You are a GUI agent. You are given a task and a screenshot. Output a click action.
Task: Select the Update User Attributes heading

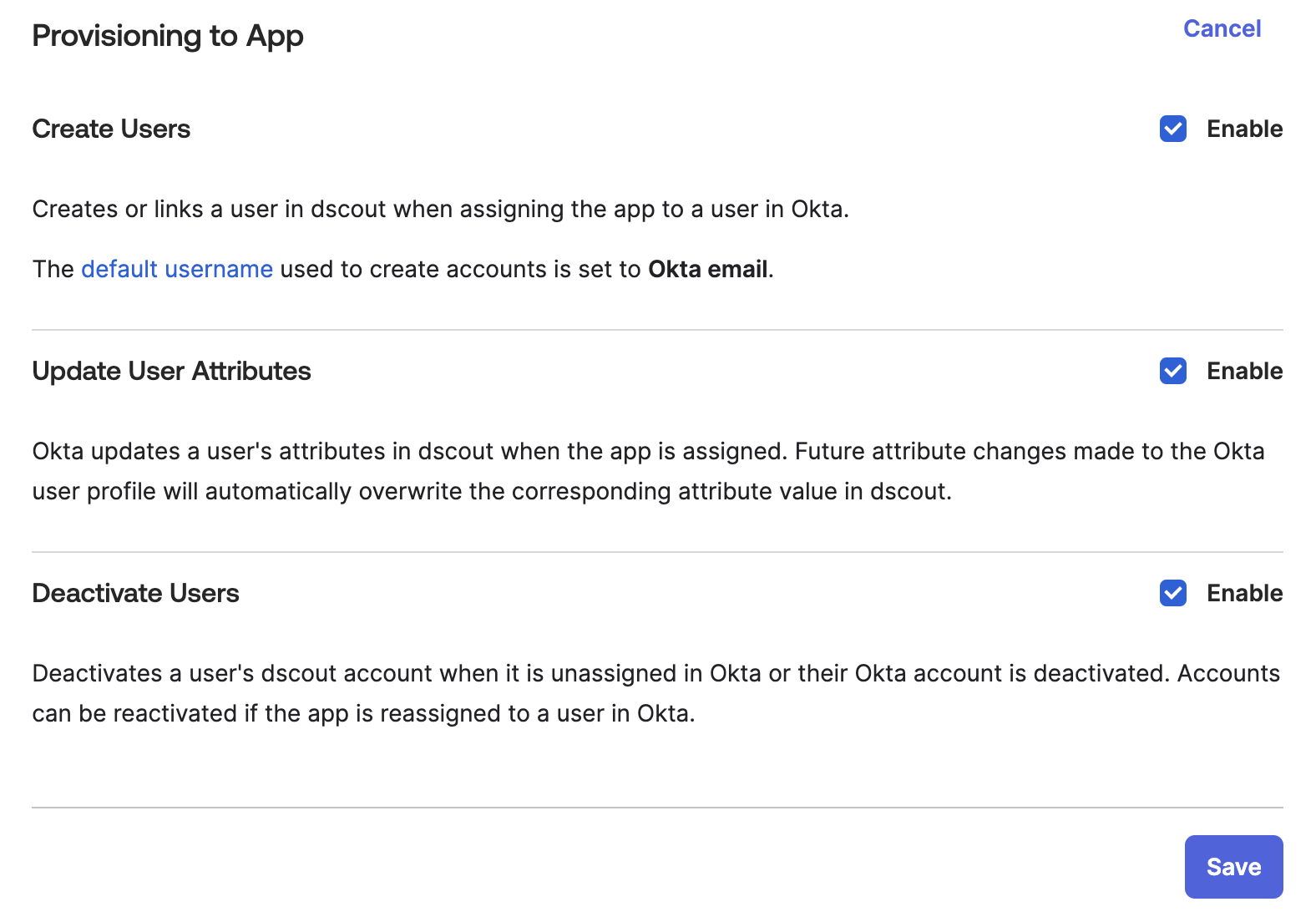pyautogui.click(x=171, y=371)
